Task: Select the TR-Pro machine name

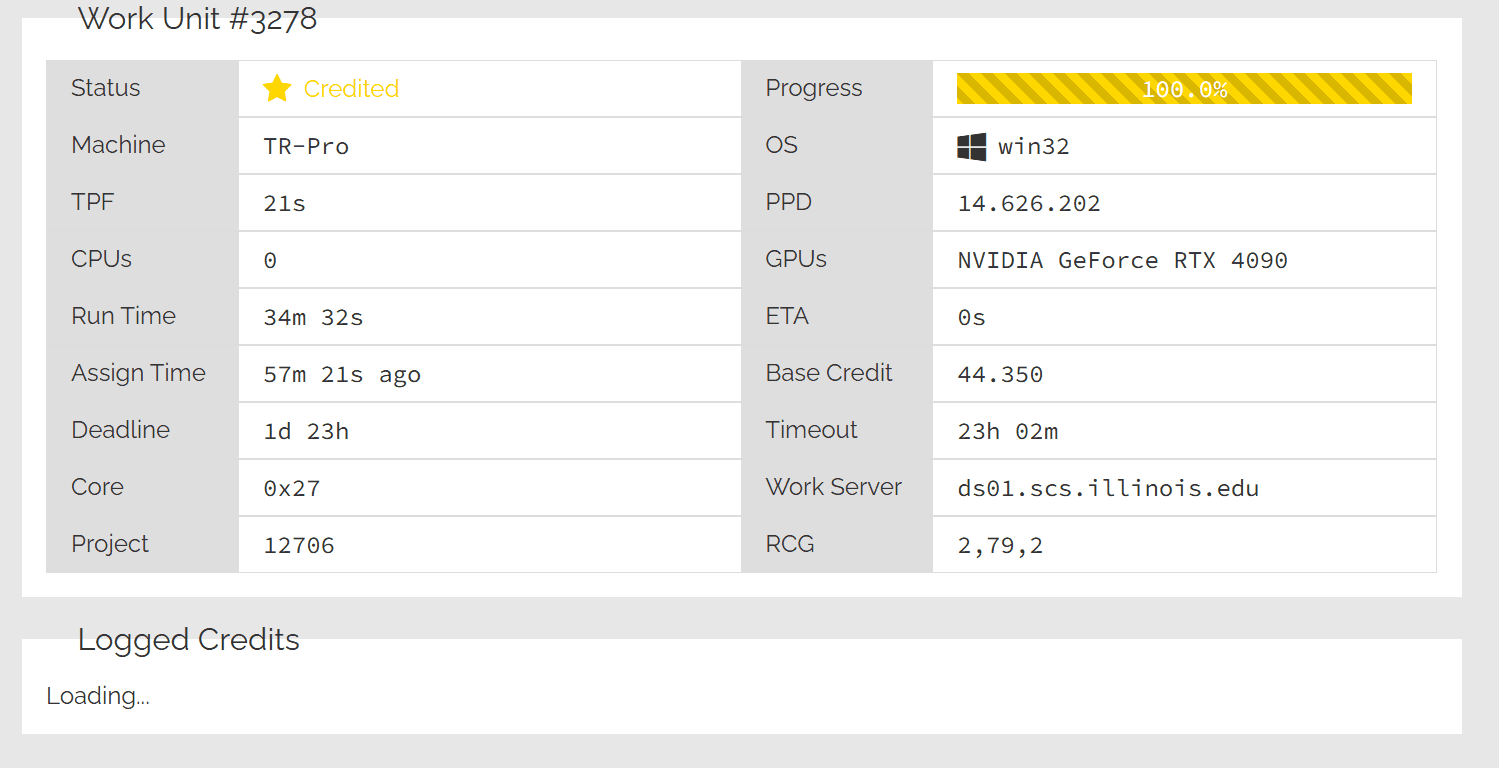Action: point(306,147)
